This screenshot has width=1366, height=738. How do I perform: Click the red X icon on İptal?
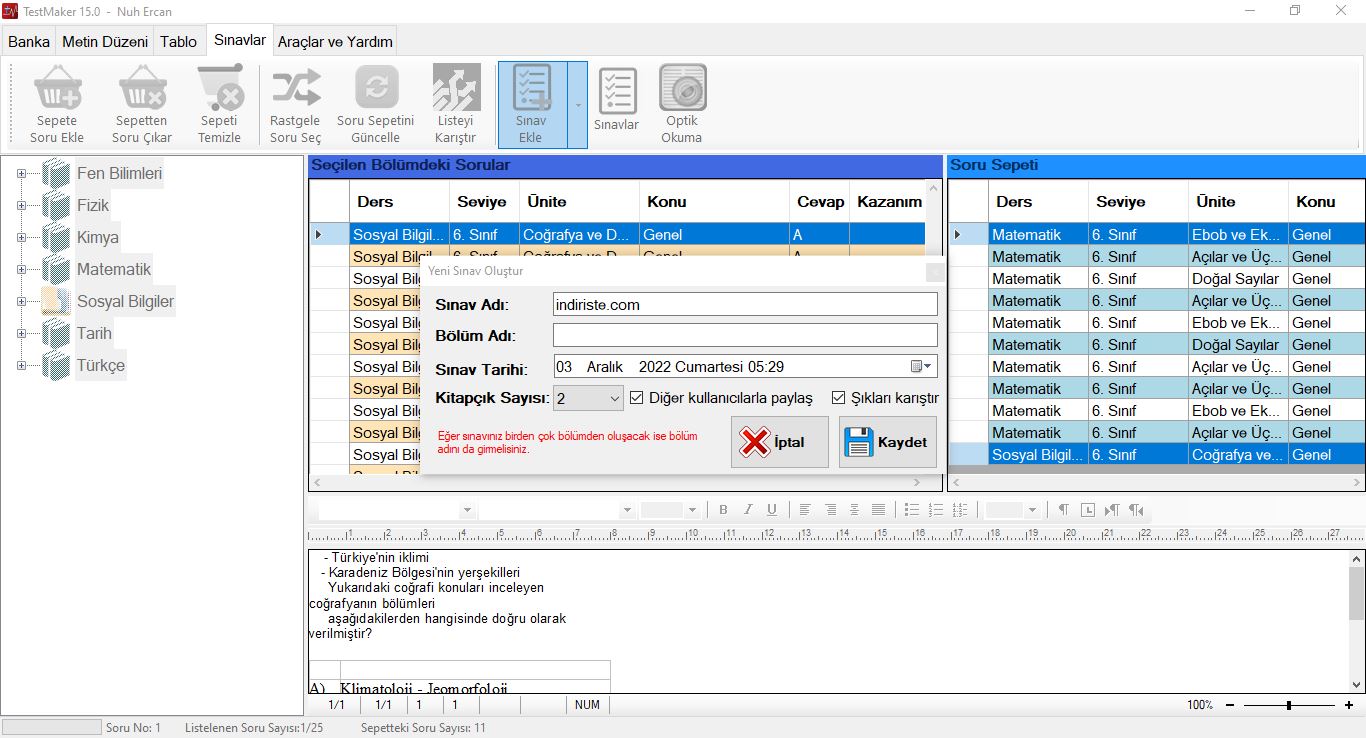pos(754,442)
